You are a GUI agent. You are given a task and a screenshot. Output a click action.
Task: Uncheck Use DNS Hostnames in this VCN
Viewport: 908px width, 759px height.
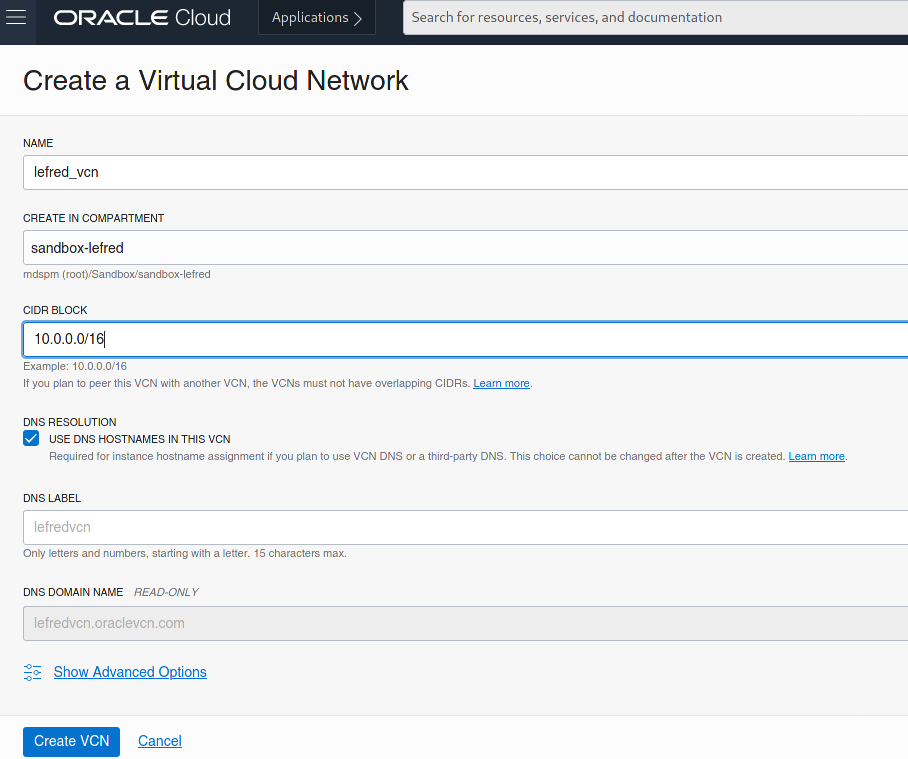click(31, 438)
